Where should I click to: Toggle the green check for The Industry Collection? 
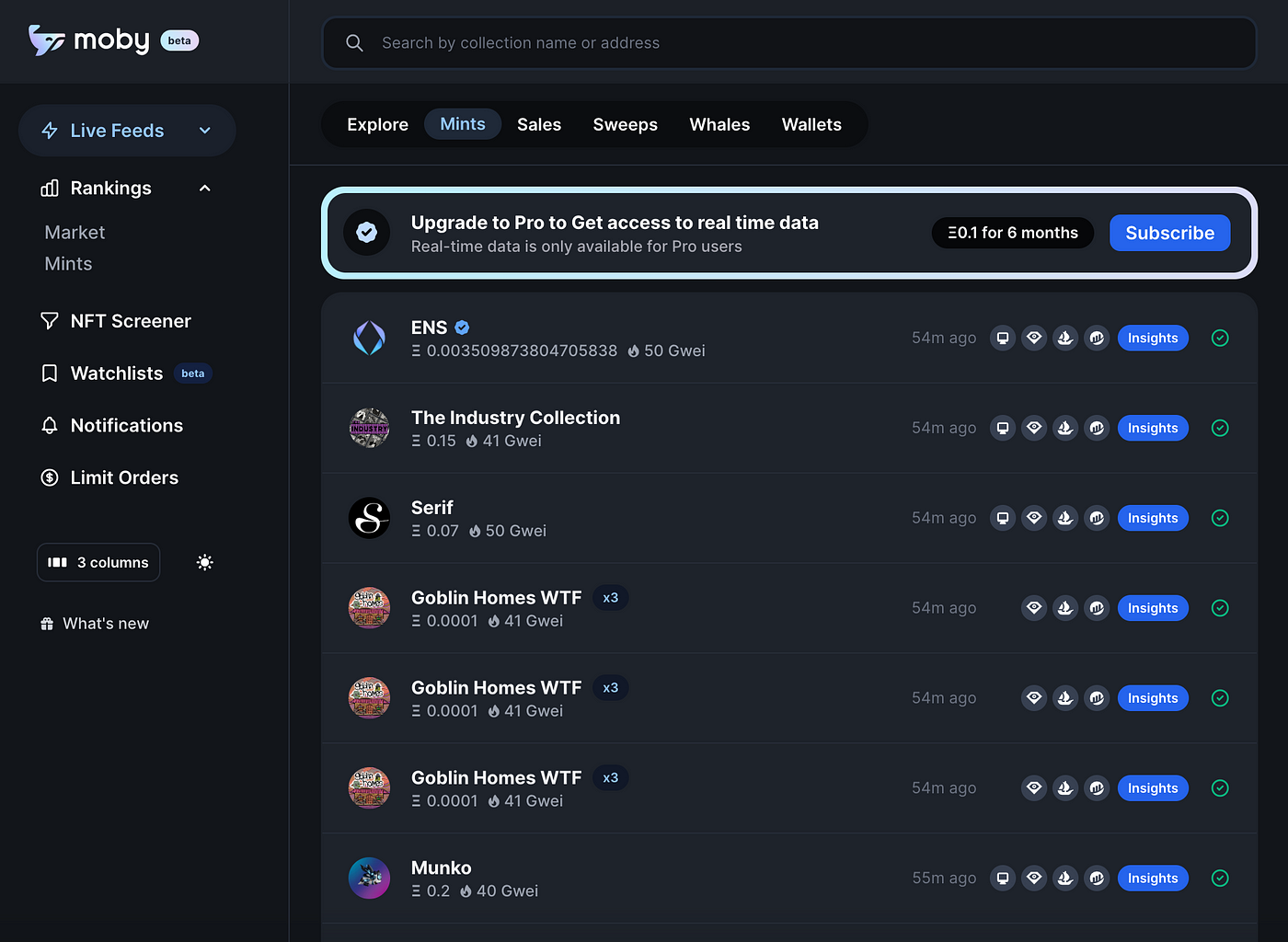pos(1220,428)
